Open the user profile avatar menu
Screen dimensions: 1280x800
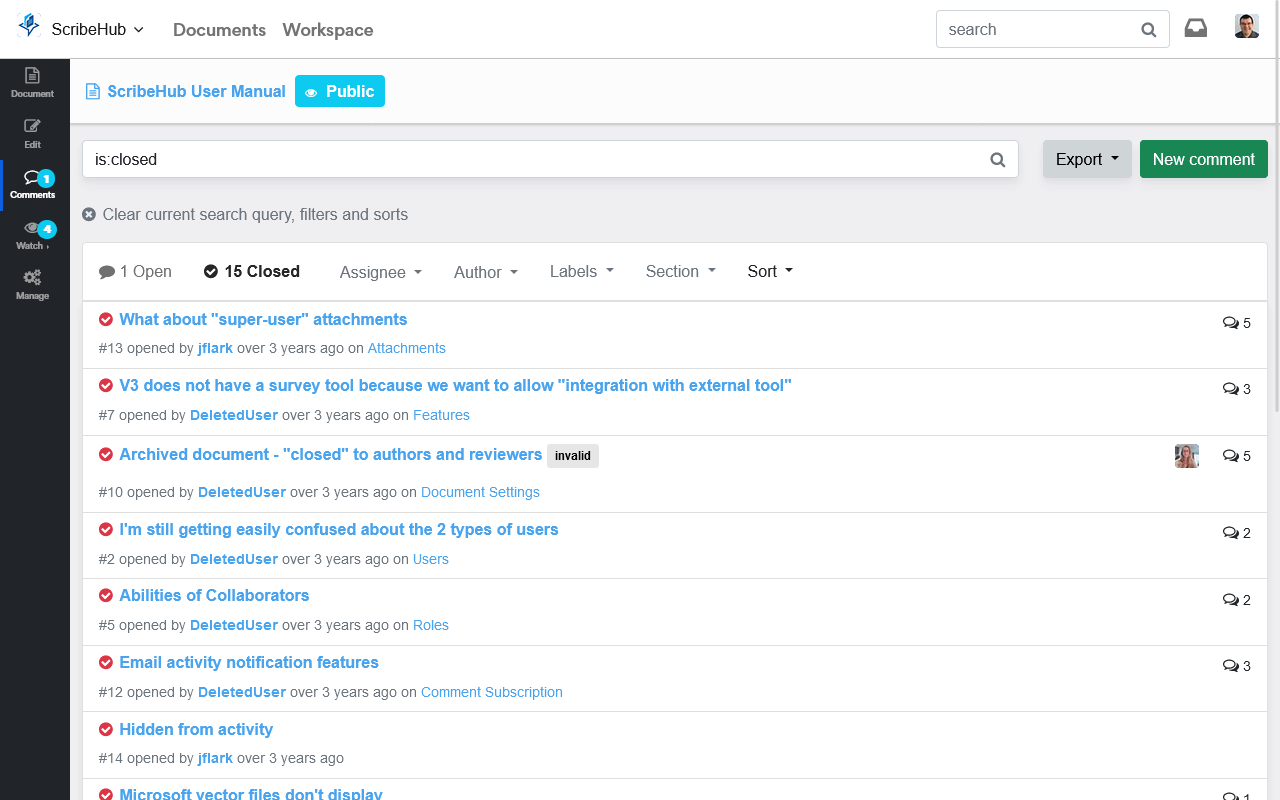point(1247,27)
